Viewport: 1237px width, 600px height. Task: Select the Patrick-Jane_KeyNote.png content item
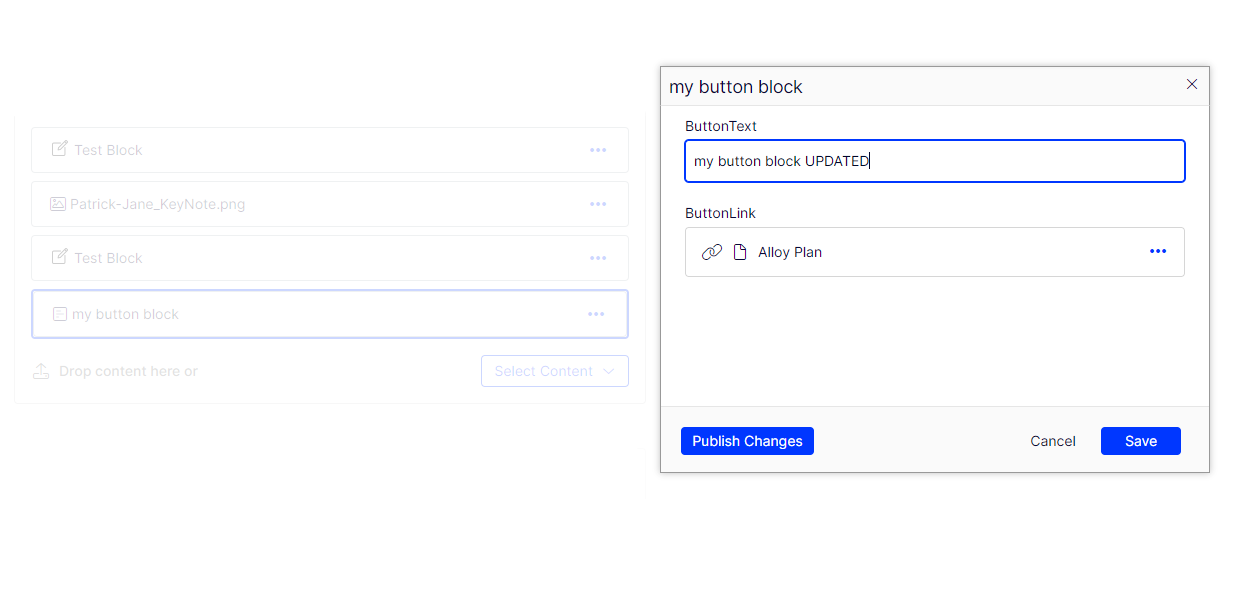coord(158,204)
